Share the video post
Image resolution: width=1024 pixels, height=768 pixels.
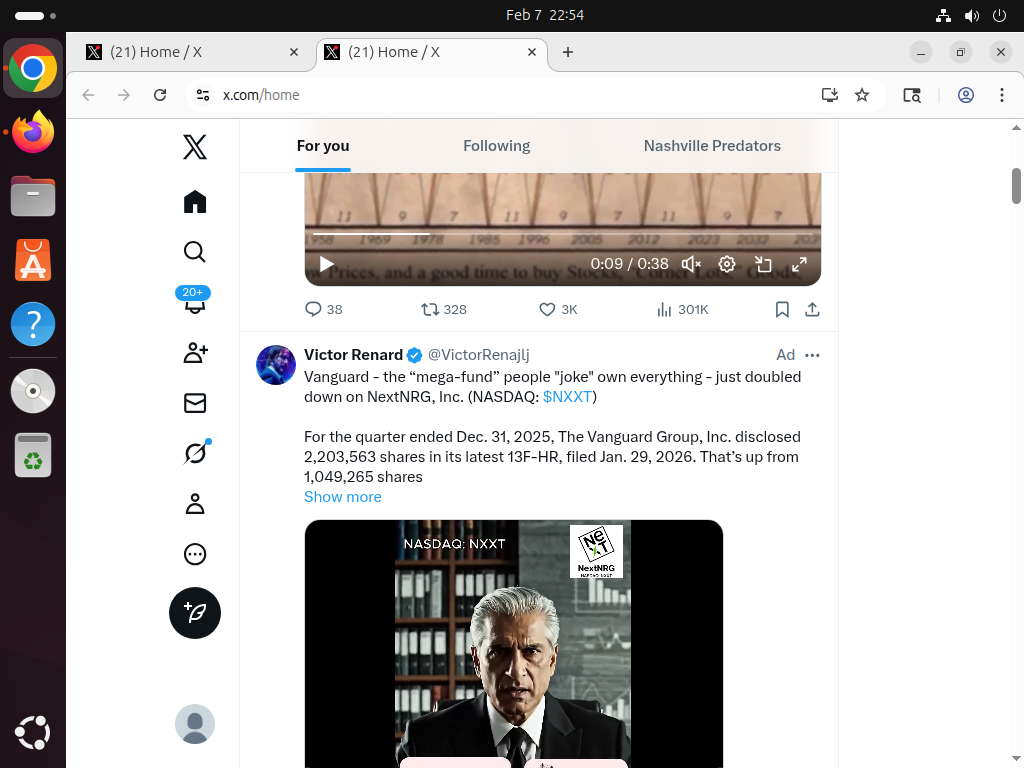(x=812, y=310)
